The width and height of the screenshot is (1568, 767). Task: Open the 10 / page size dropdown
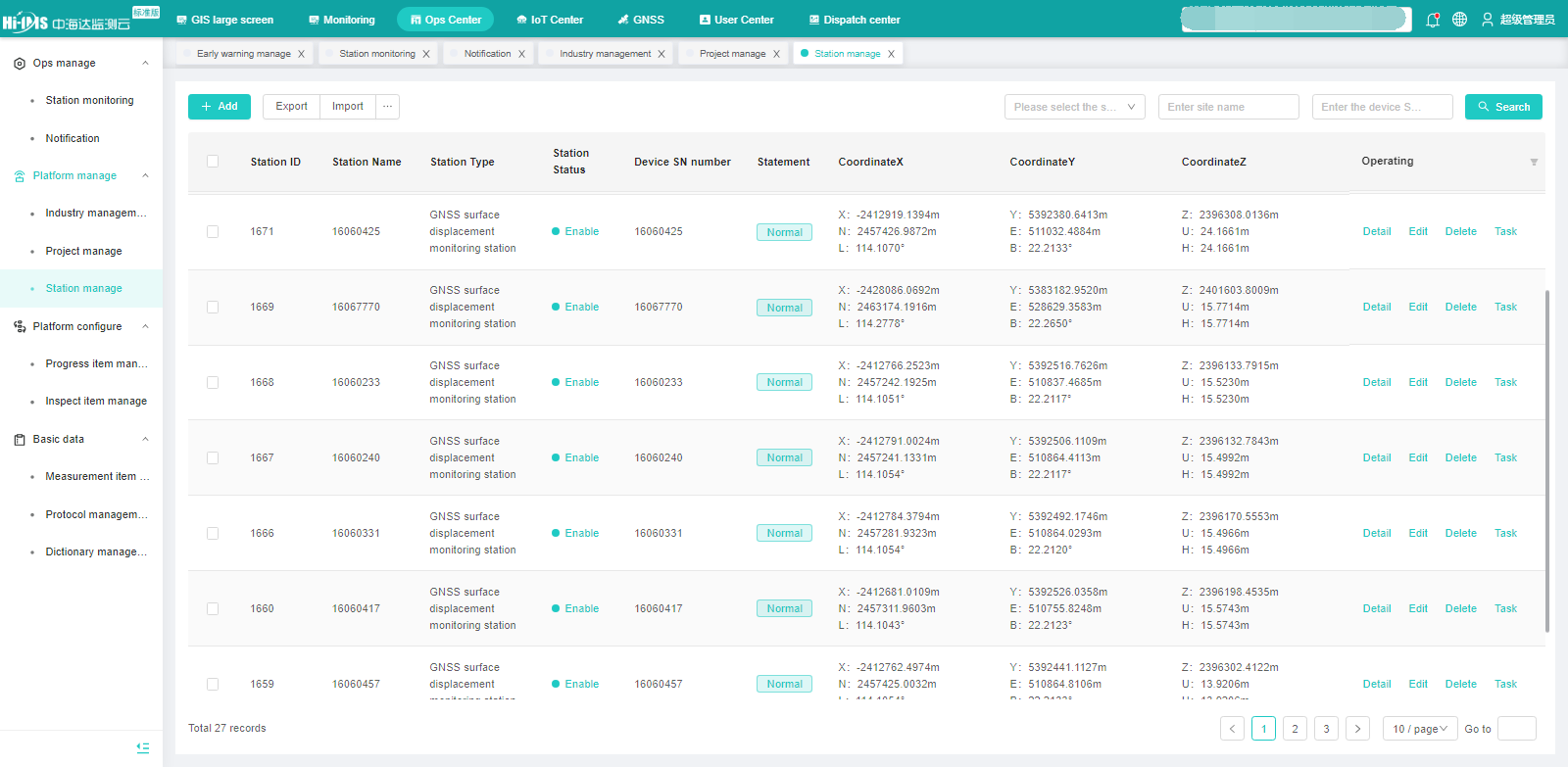(x=1418, y=729)
